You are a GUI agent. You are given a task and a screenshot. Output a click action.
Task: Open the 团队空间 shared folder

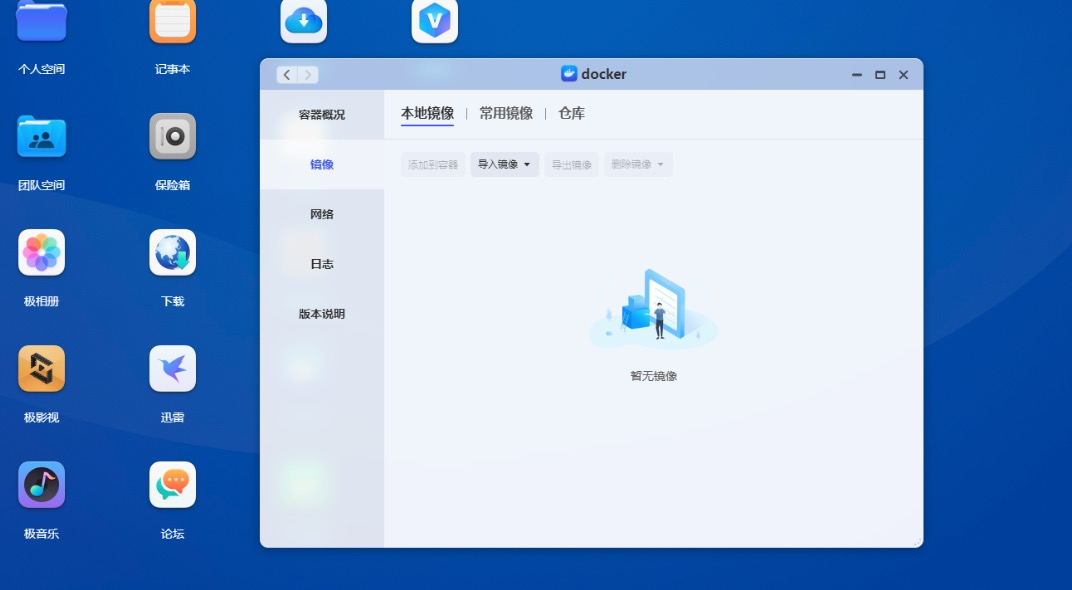pyautogui.click(x=42, y=136)
